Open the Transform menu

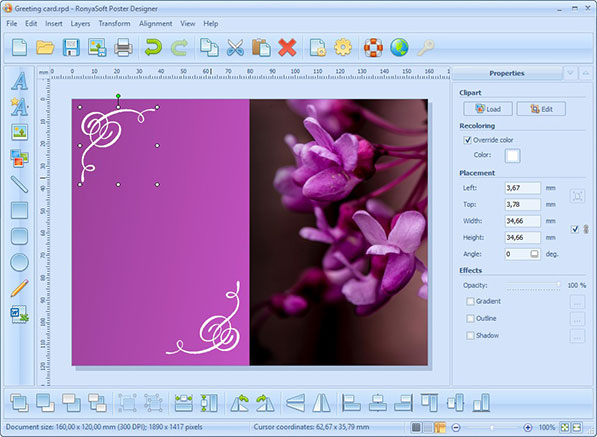click(114, 24)
